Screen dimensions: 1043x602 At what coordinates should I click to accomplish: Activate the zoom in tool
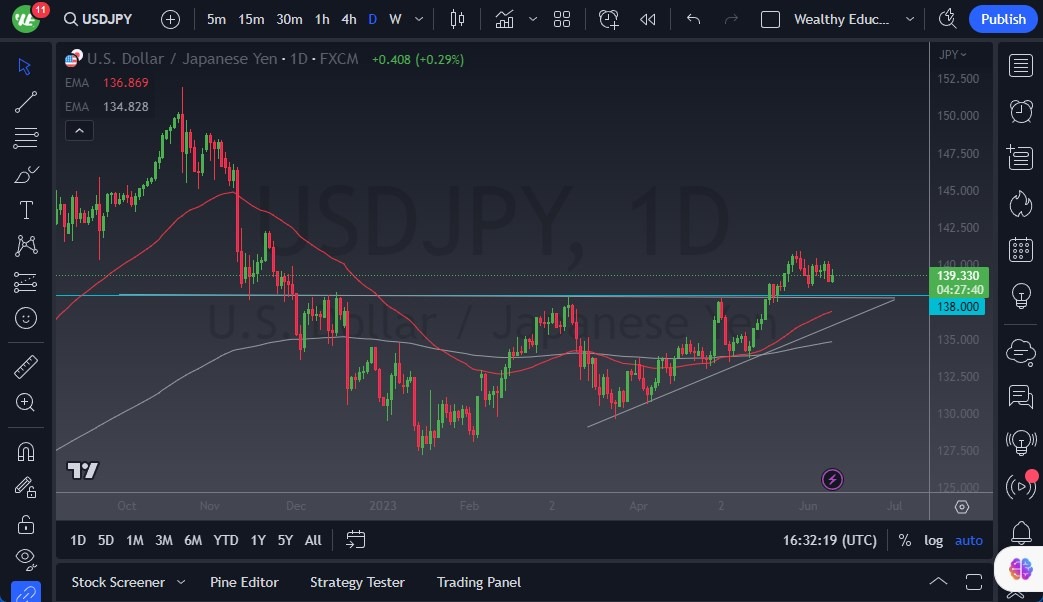coord(25,402)
